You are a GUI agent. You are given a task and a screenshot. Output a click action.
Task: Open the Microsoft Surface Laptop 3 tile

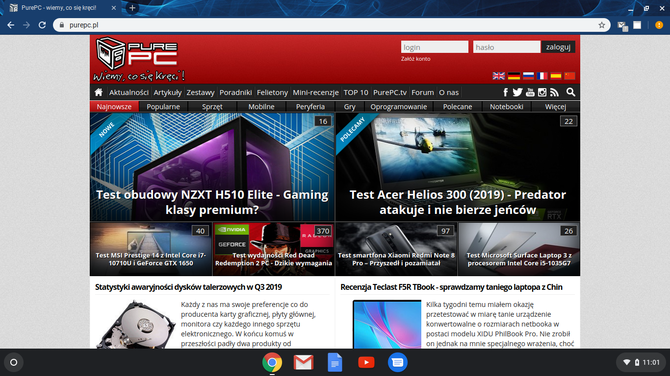click(x=519, y=249)
